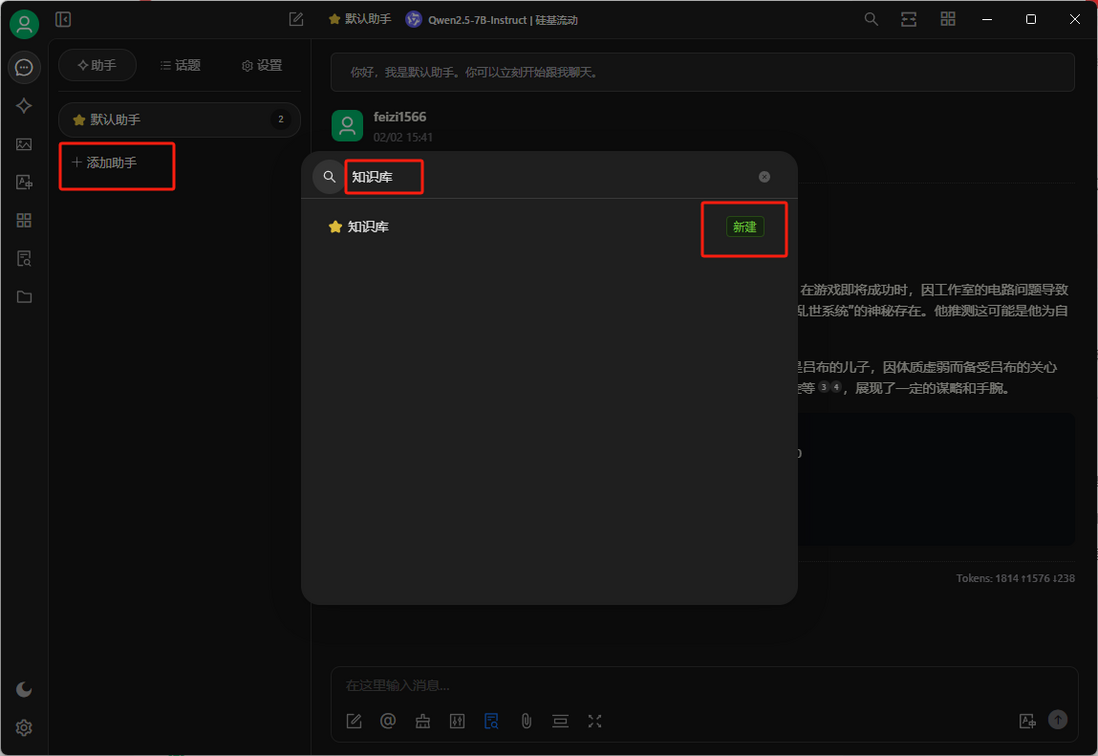1098x756 pixels.
Task: Click the @ mention model icon
Action: 388,721
